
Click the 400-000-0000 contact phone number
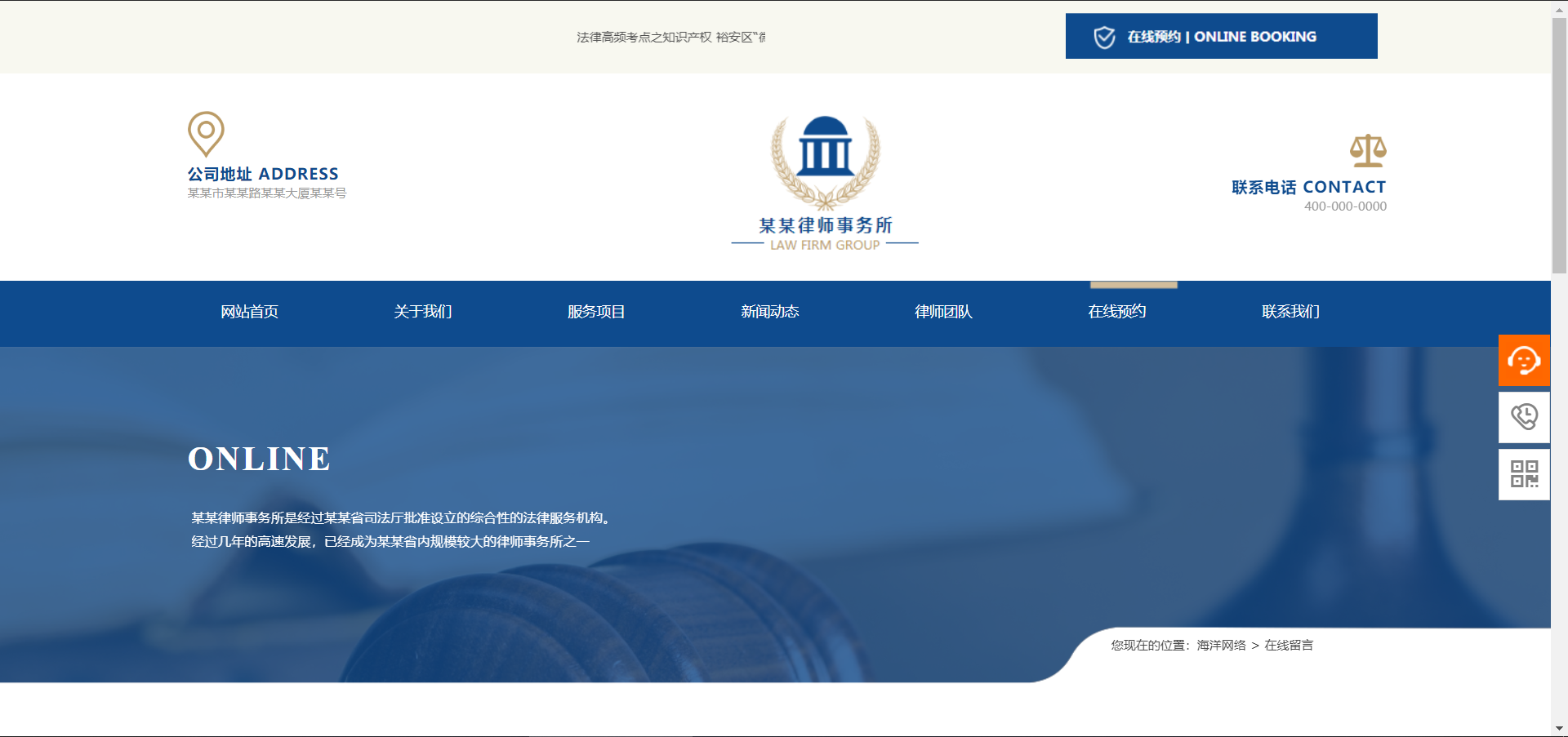pyautogui.click(x=1345, y=206)
